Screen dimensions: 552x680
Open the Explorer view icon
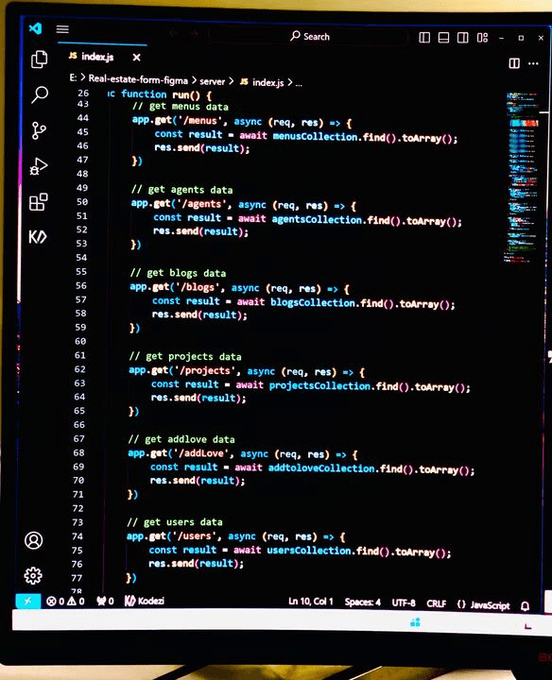[x=39, y=59]
